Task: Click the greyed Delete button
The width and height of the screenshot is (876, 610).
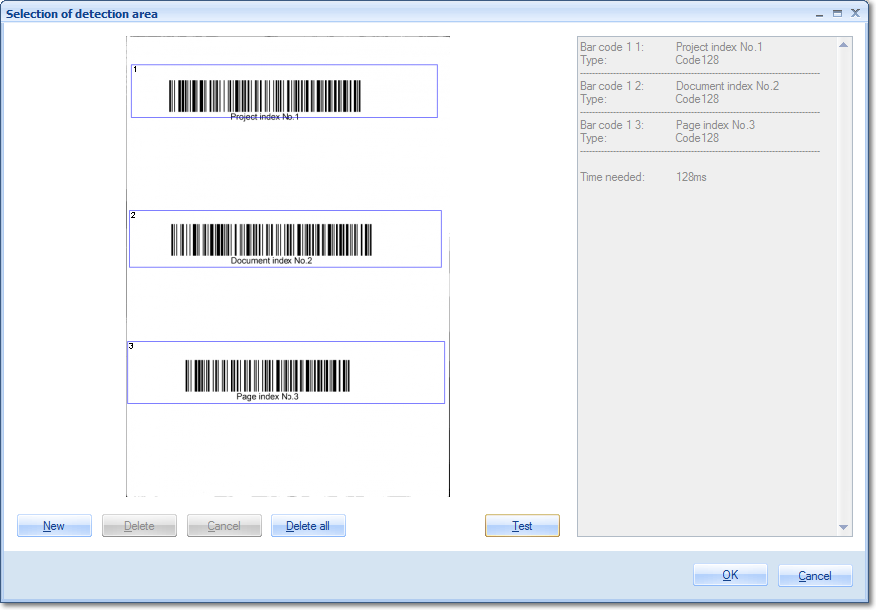Action: 139,526
